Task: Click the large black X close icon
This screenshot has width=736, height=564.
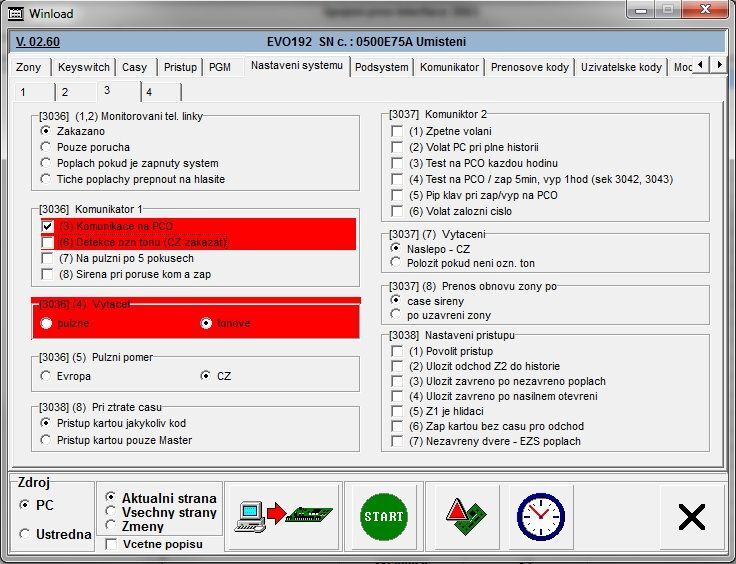Action: [x=691, y=516]
